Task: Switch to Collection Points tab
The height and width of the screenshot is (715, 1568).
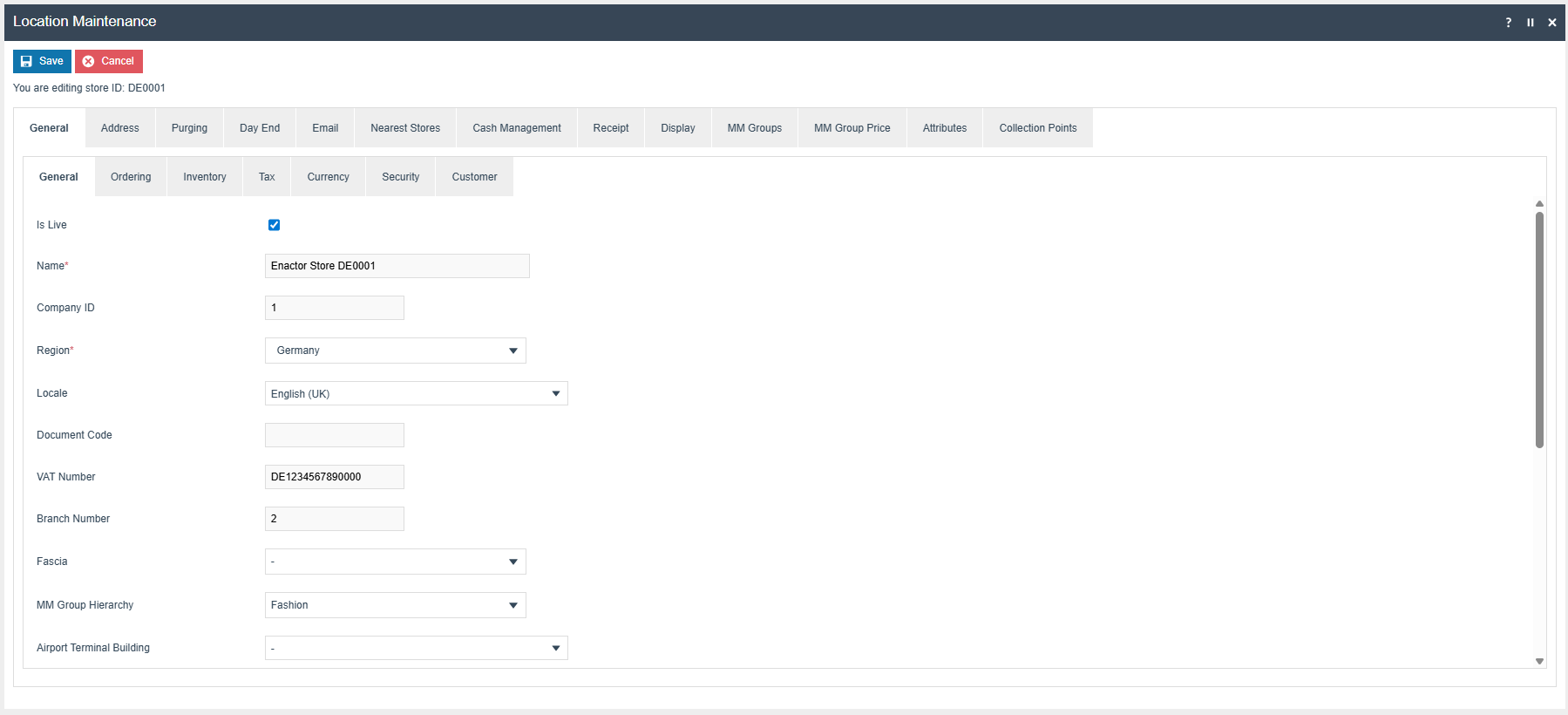Action: pos(1038,128)
